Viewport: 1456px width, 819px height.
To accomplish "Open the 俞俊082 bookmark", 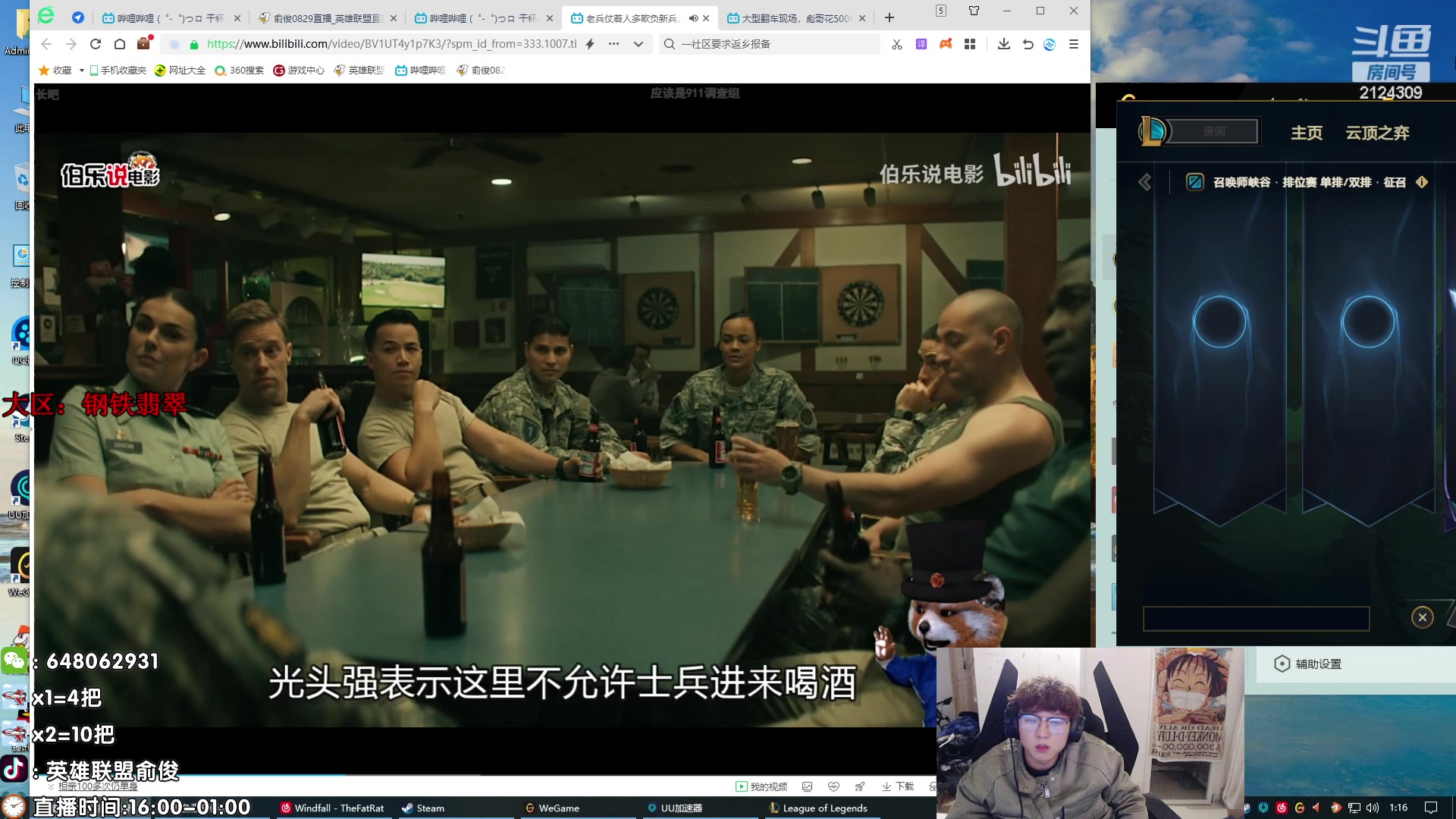I will [x=481, y=70].
